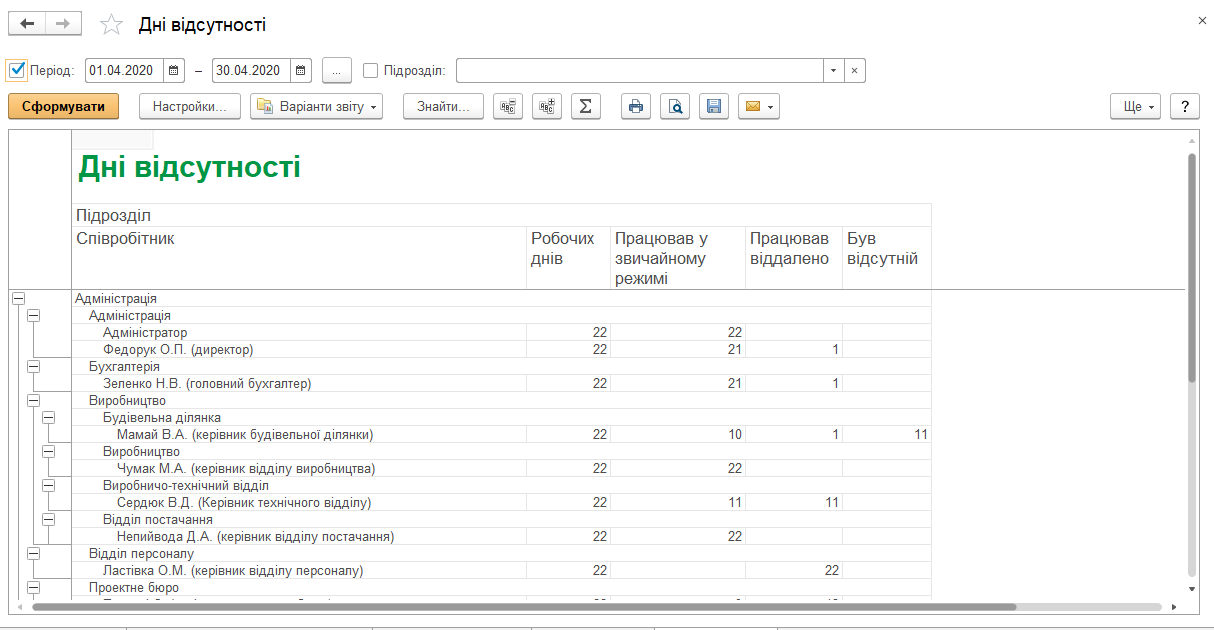Enable the Підрозділ filter checkbox
This screenshot has height=630, width=1214.
[370, 71]
